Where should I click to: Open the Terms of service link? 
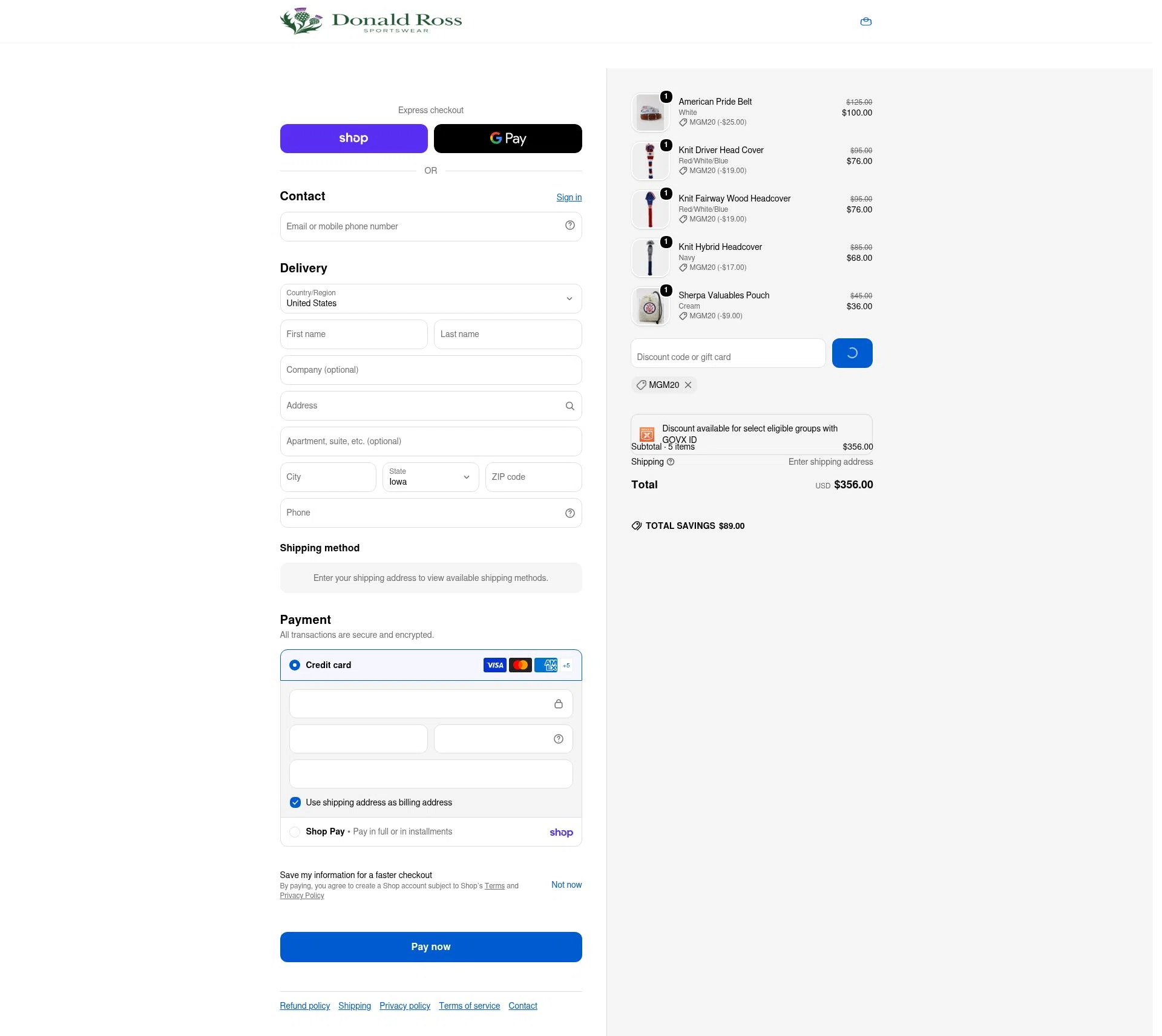(470, 1006)
